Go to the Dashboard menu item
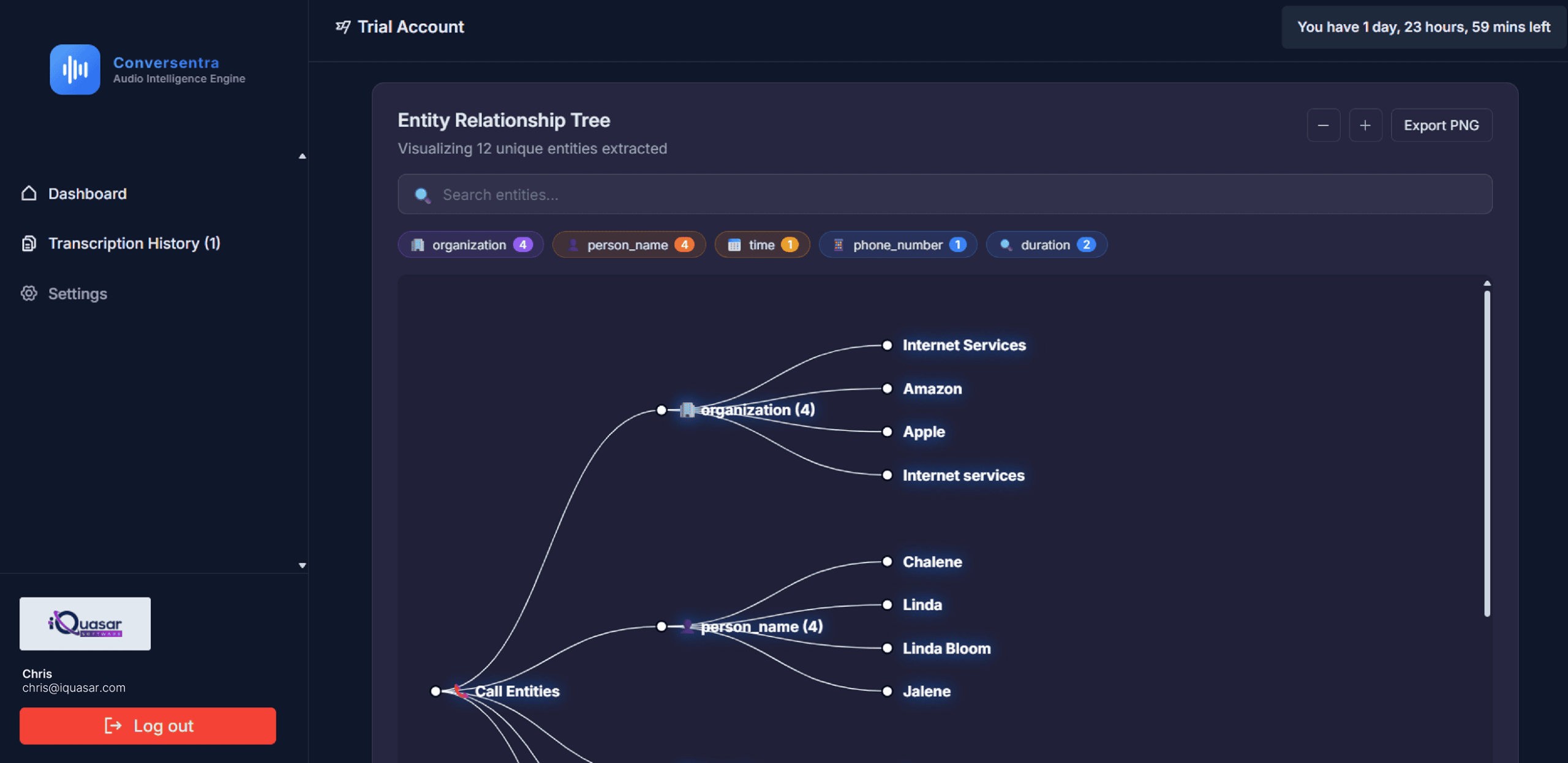The image size is (1568, 763). (87, 194)
